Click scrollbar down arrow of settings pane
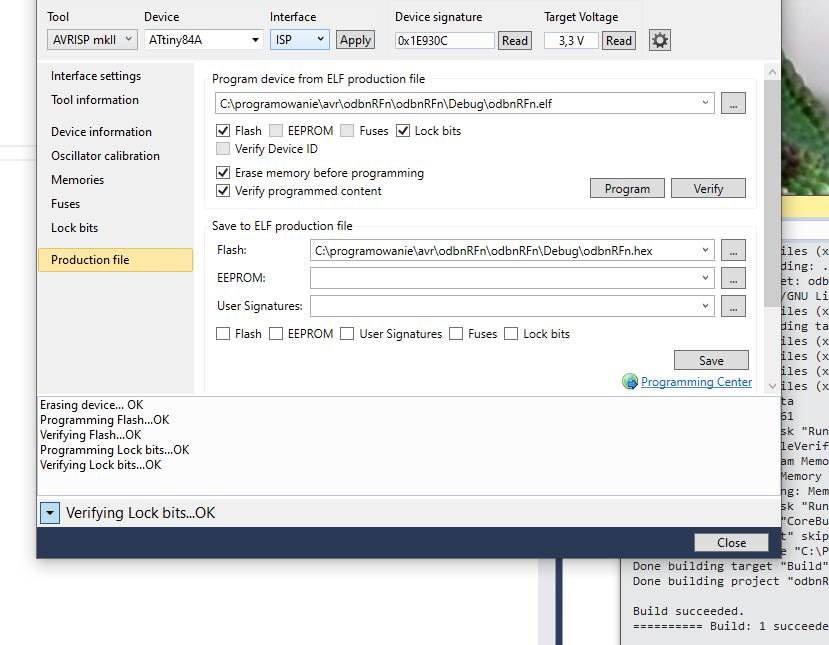 tap(772, 386)
